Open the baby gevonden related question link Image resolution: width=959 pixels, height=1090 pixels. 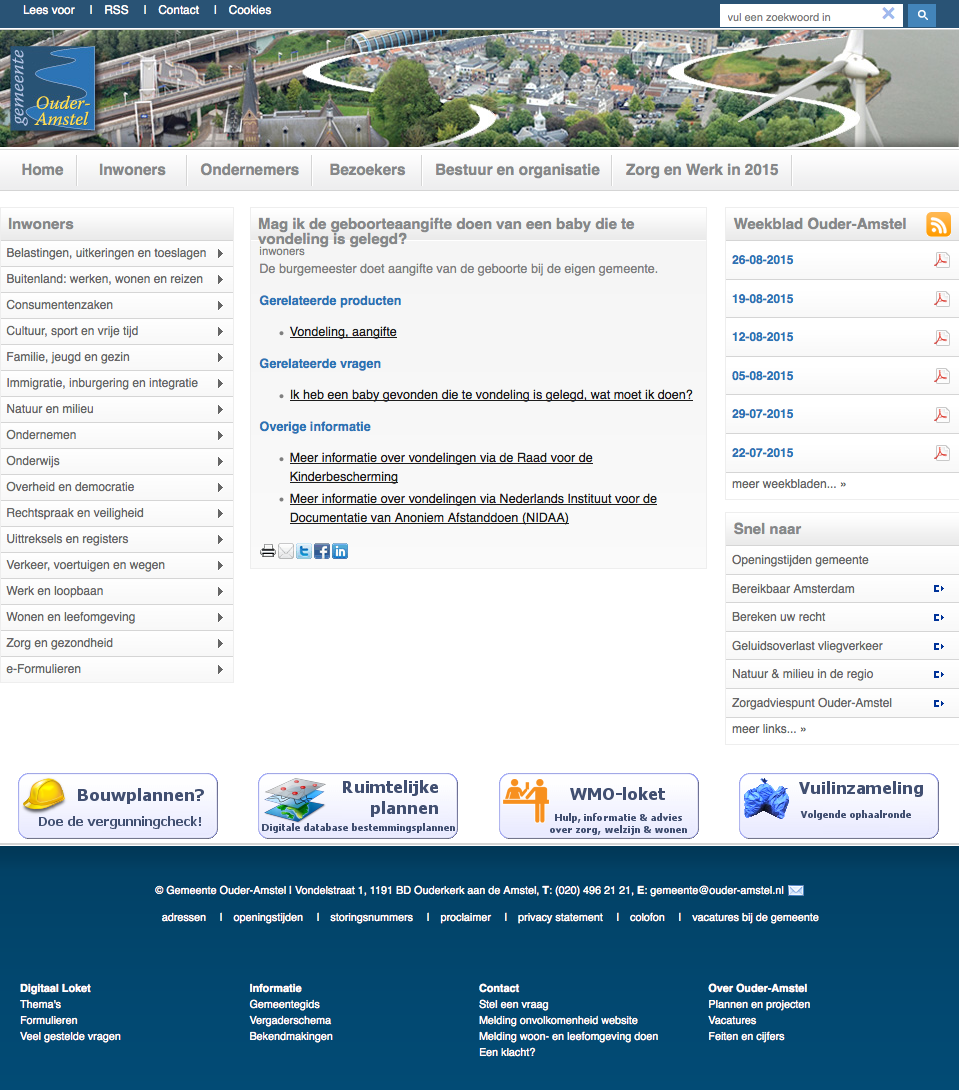[491, 395]
